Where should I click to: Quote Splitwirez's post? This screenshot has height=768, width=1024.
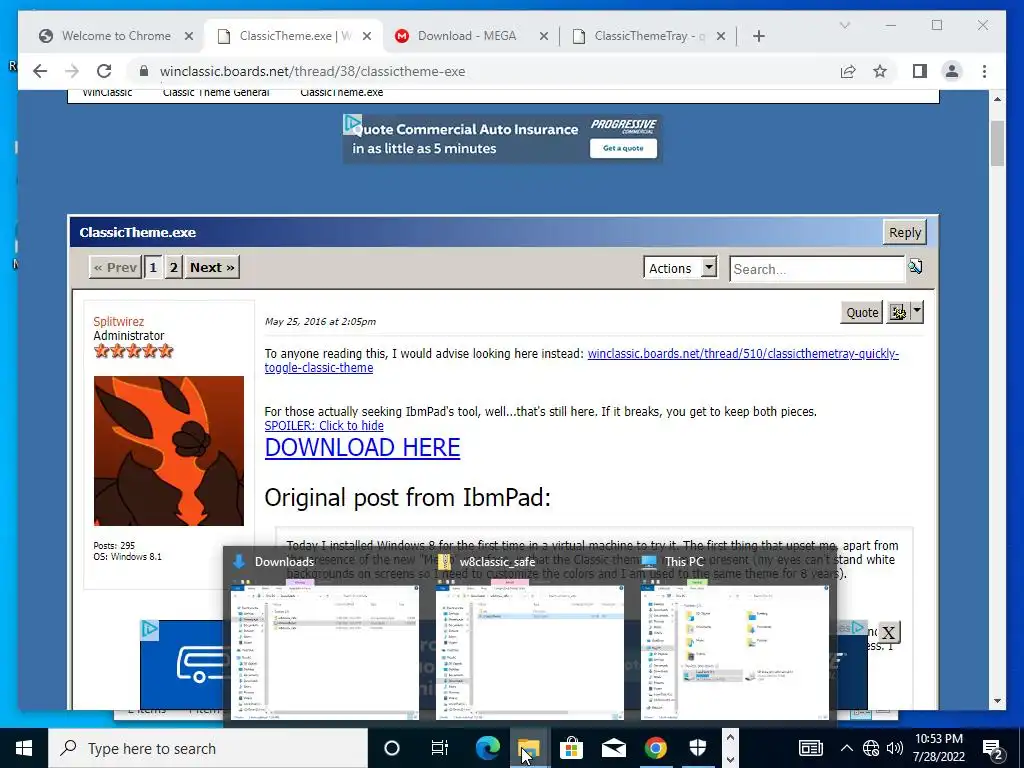(862, 312)
